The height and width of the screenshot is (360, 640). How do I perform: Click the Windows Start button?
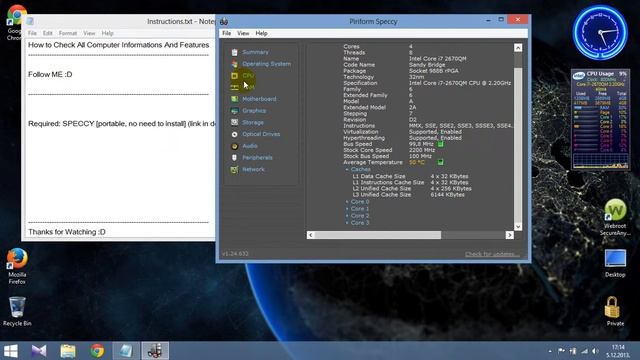11,351
